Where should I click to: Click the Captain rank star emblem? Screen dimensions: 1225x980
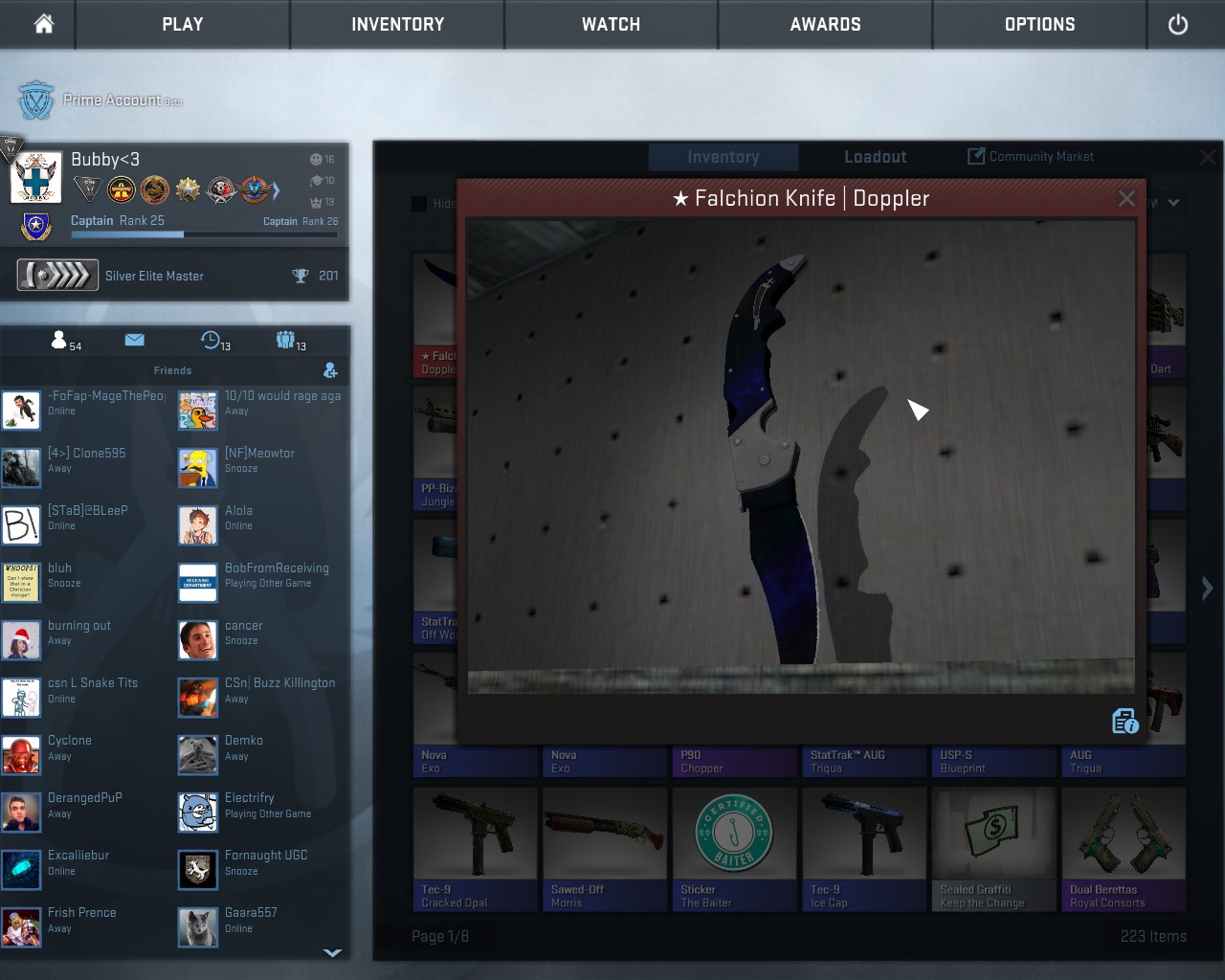click(x=36, y=226)
